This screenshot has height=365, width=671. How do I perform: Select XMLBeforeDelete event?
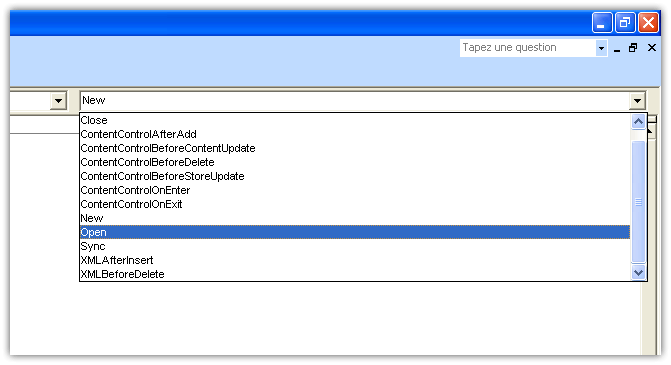point(355,274)
